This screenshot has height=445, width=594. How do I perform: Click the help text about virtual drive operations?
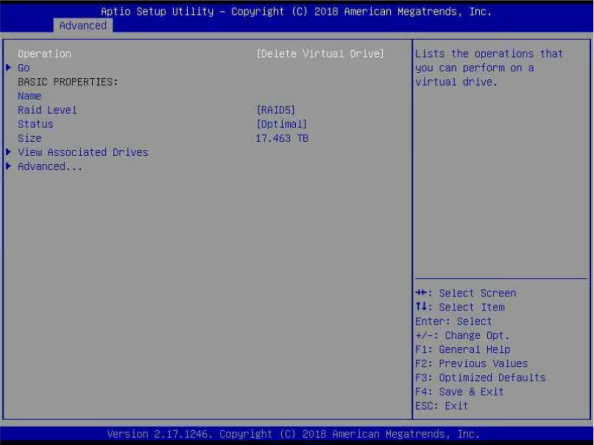click(489, 68)
